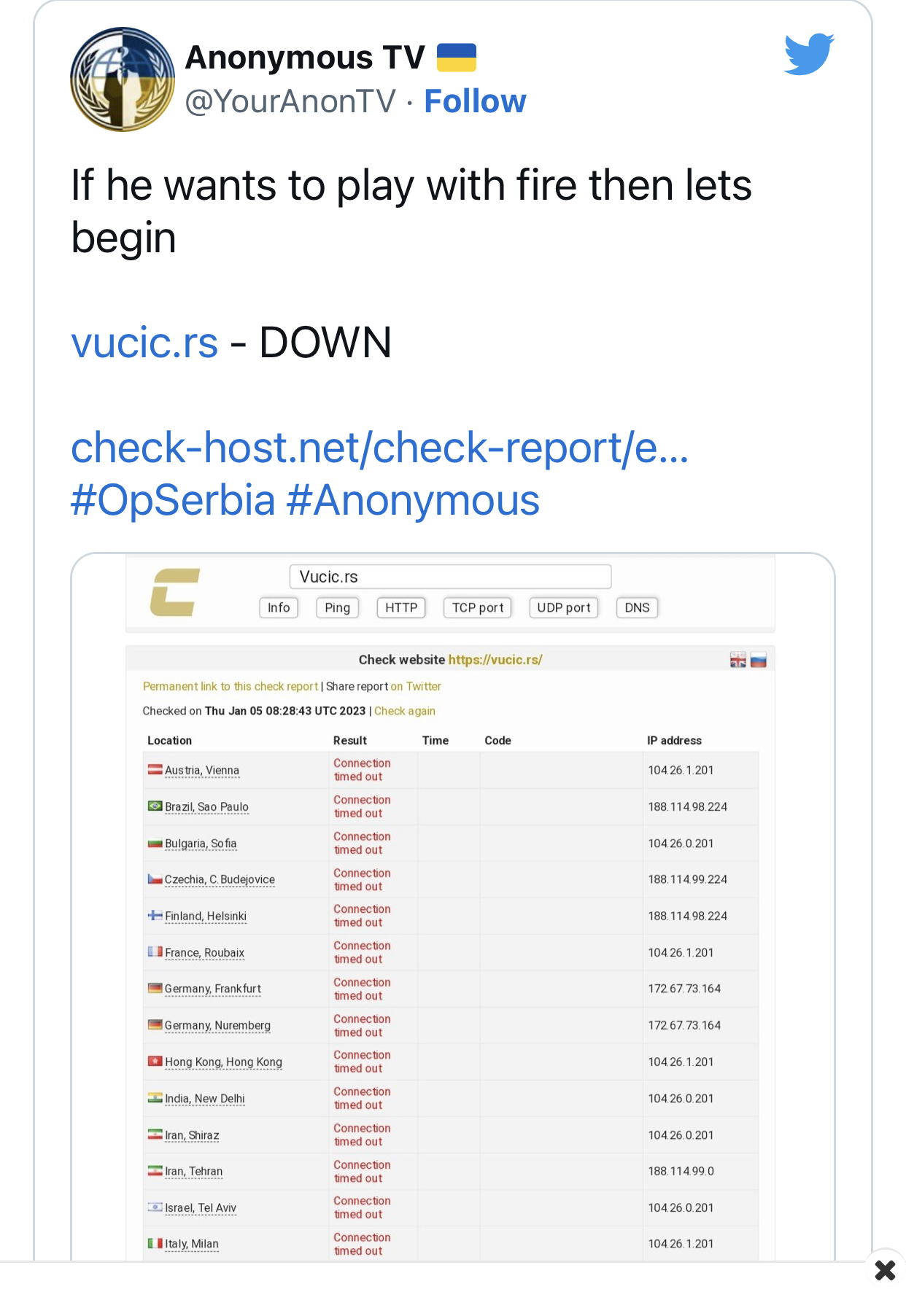906x1316 pixels.
Task: Click the Twitter bird logo
Action: (809, 54)
